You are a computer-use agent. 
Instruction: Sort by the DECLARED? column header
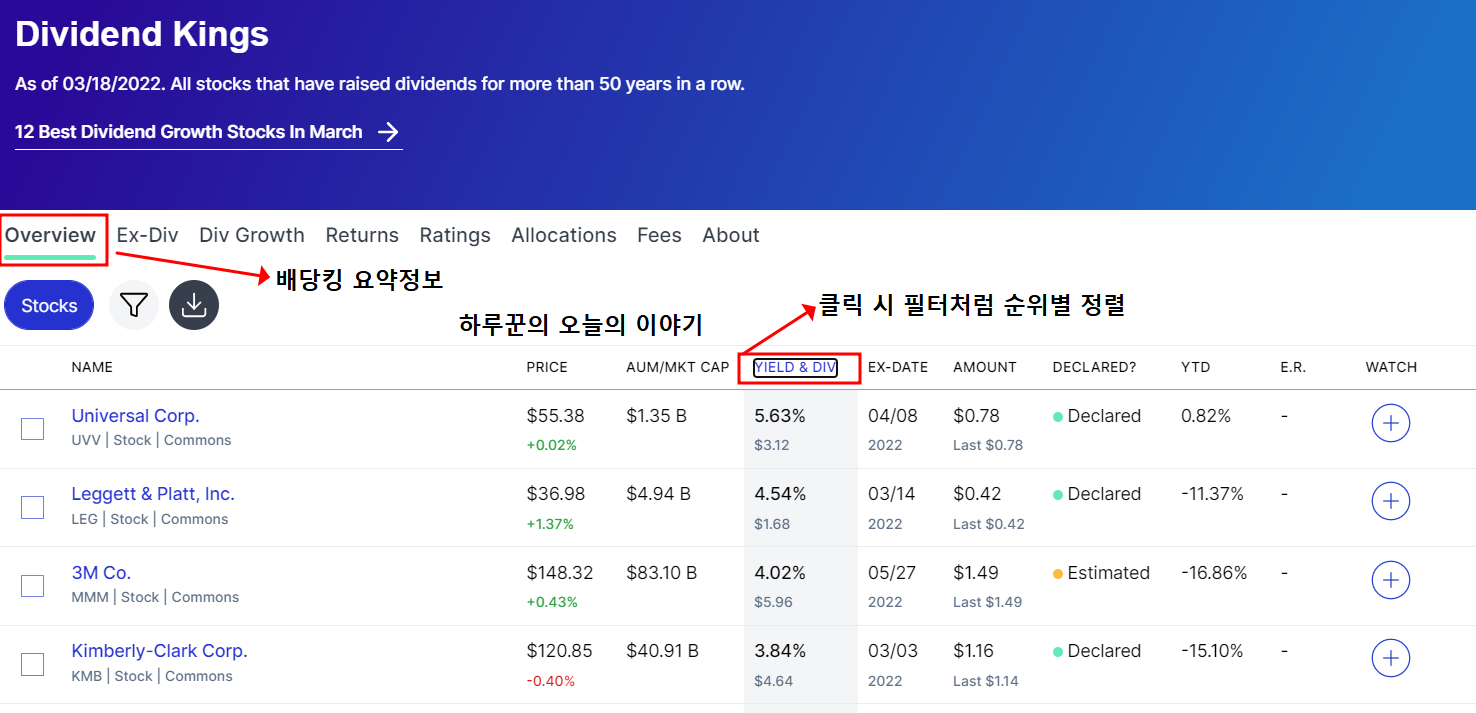coord(1094,367)
